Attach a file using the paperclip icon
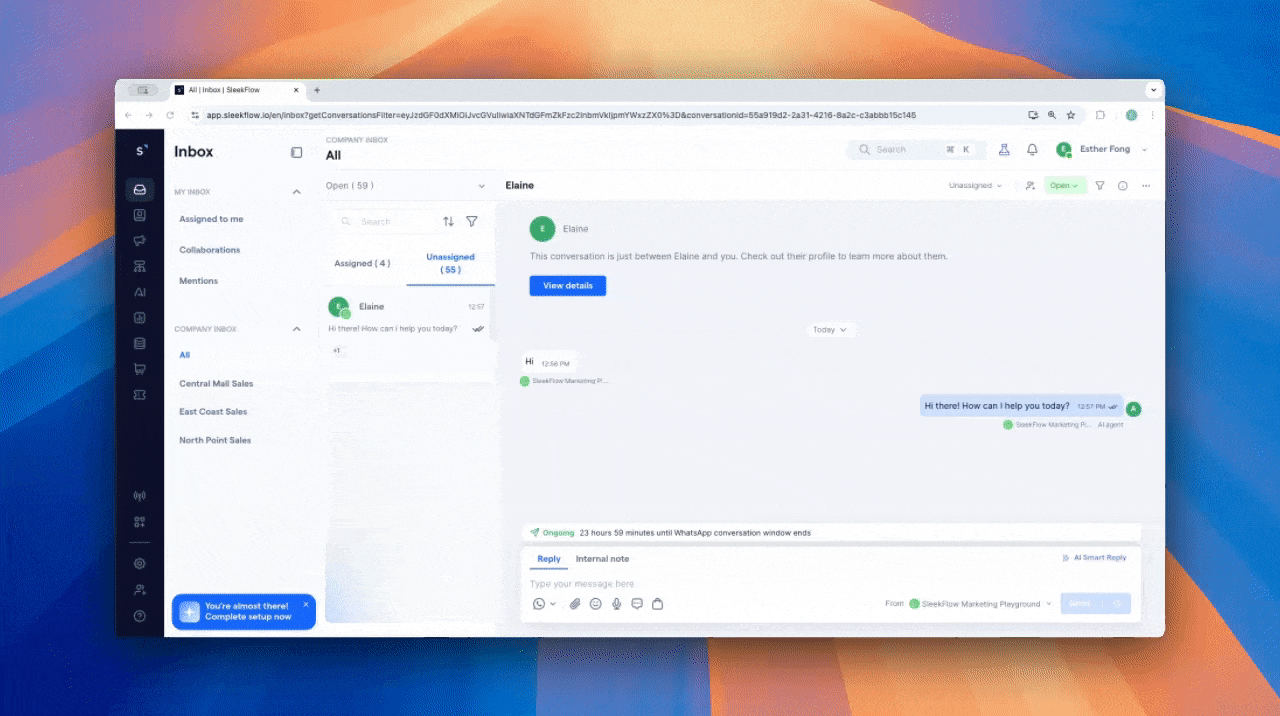Image resolution: width=1280 pixels, height=716 pixels. point(575,603)
